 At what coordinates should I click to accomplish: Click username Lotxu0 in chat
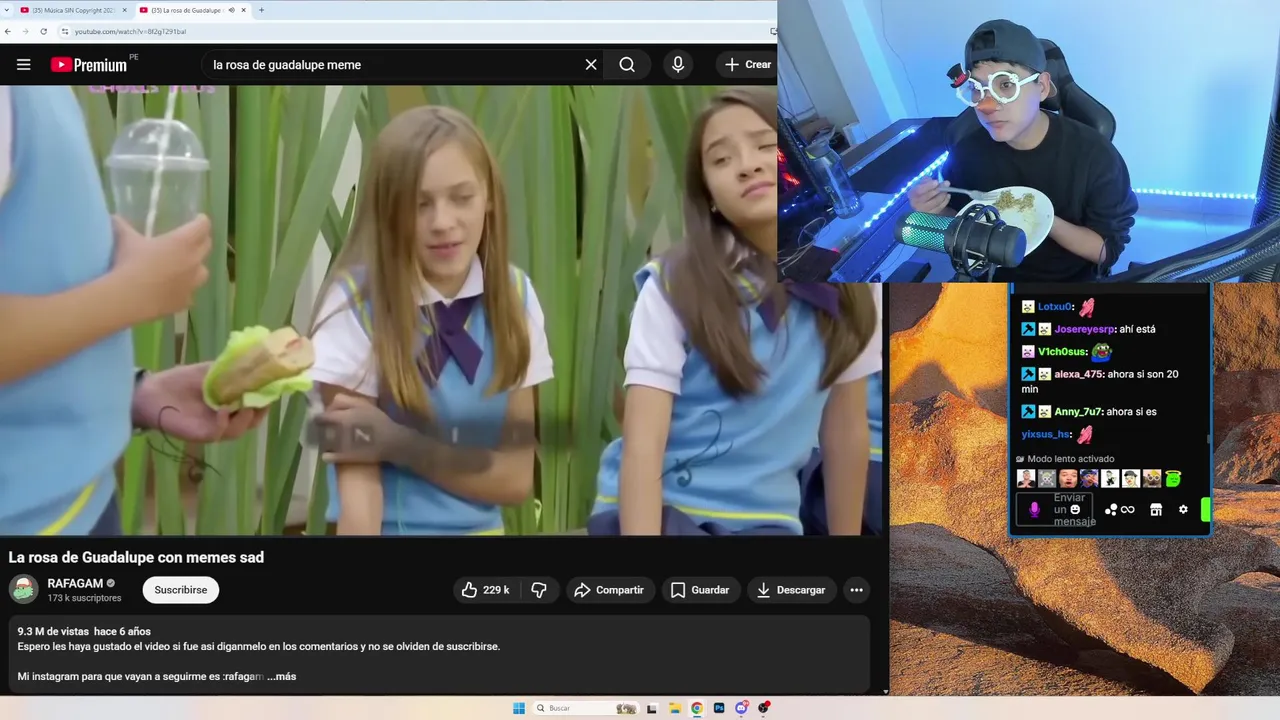click(1055, 307)
